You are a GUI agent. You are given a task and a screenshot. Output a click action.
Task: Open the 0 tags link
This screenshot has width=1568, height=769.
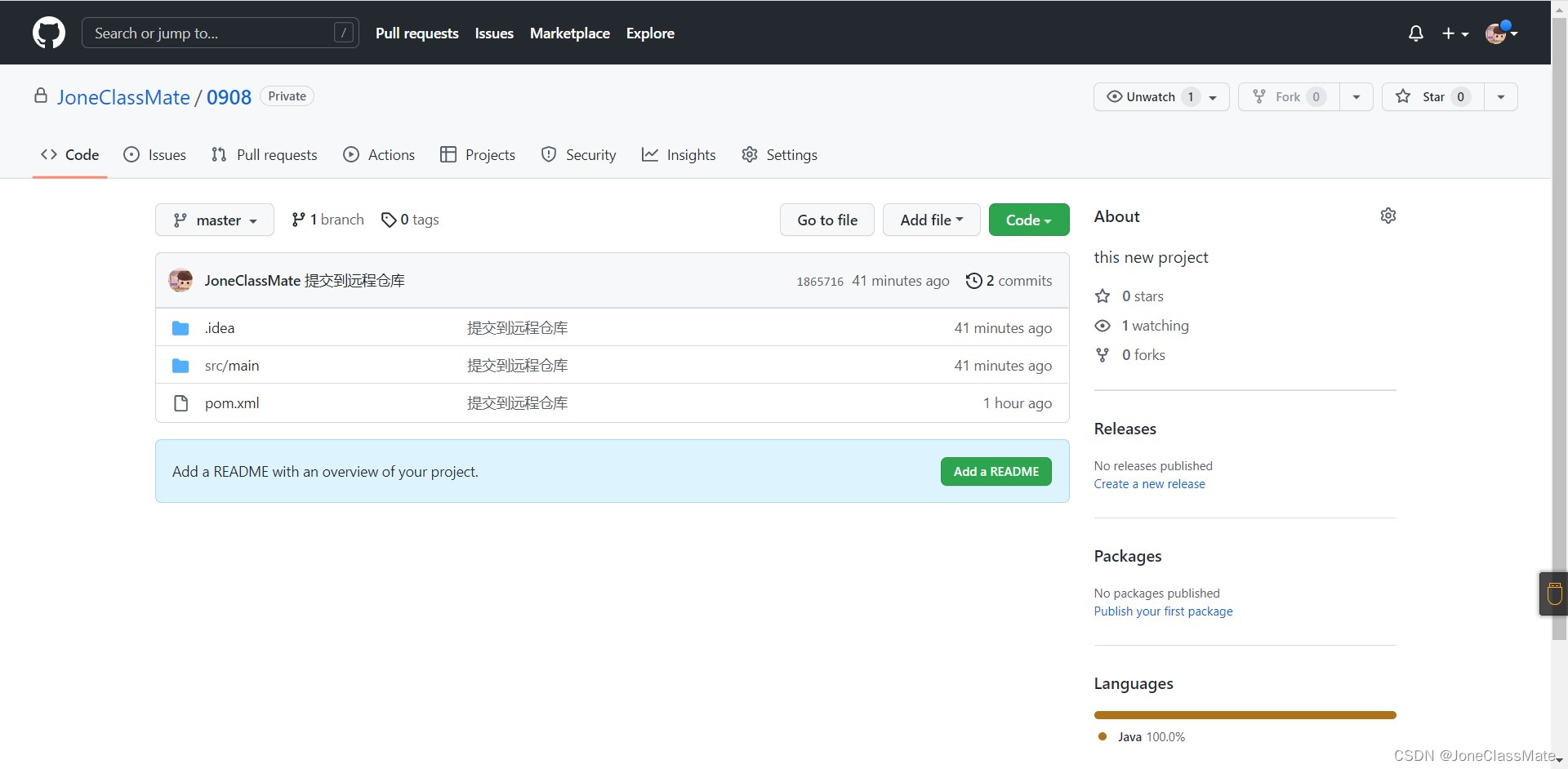410,220
